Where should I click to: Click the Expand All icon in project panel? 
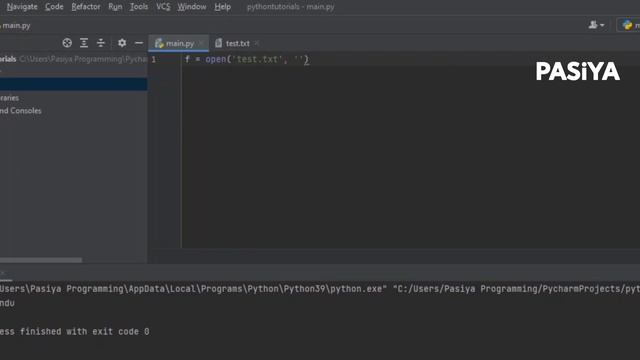(84, 43)
